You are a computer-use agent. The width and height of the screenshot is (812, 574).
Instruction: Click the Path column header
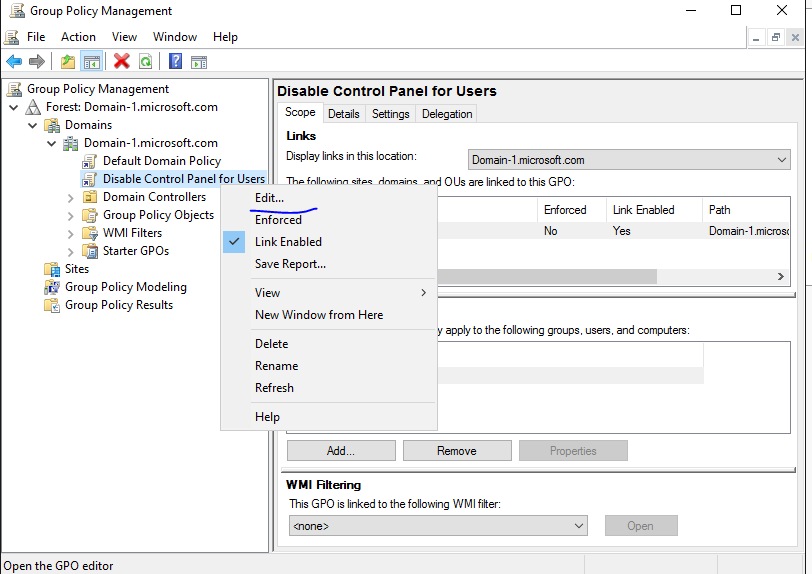(746, 210)
